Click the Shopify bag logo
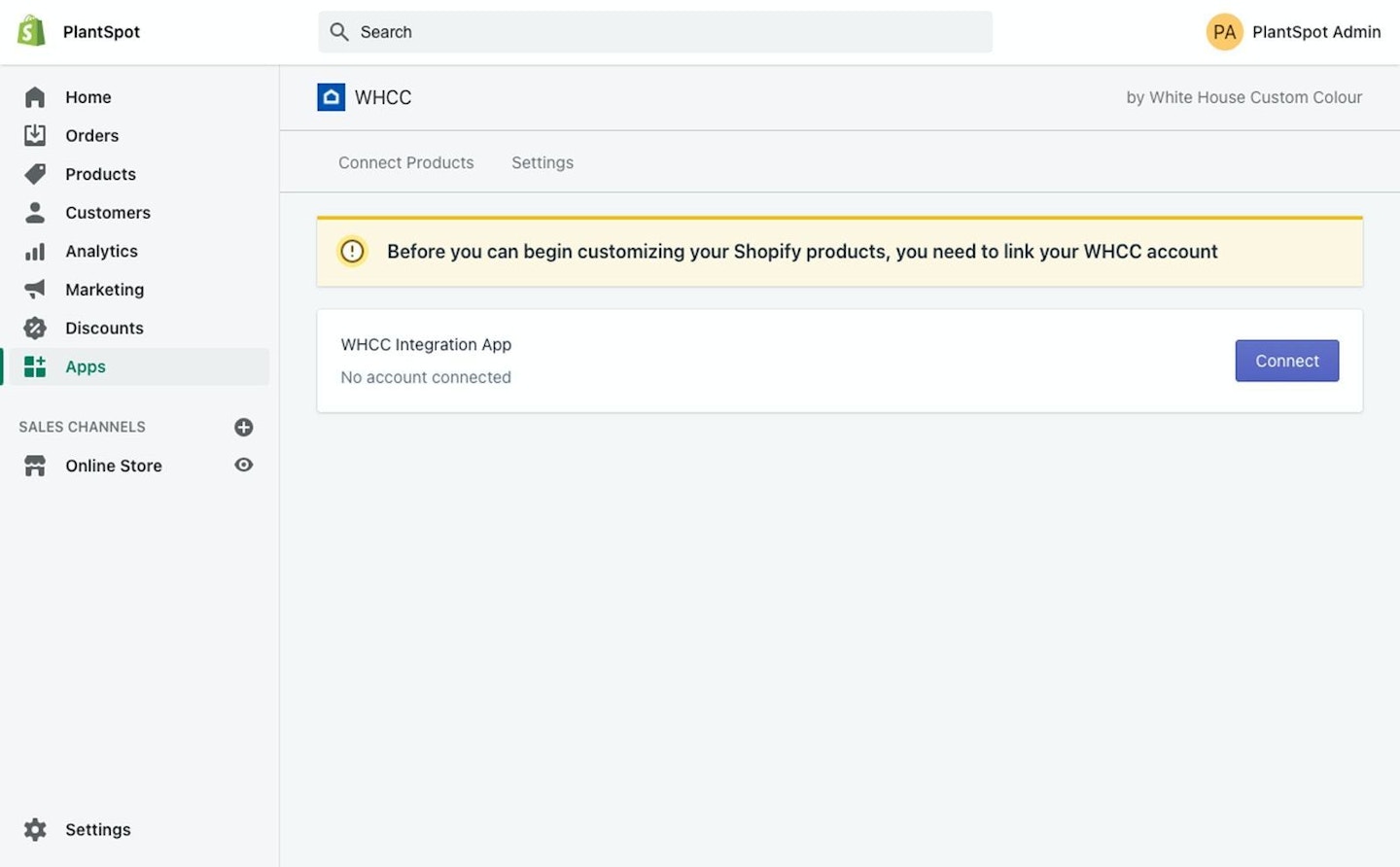1400x867 pixels. 32,31
